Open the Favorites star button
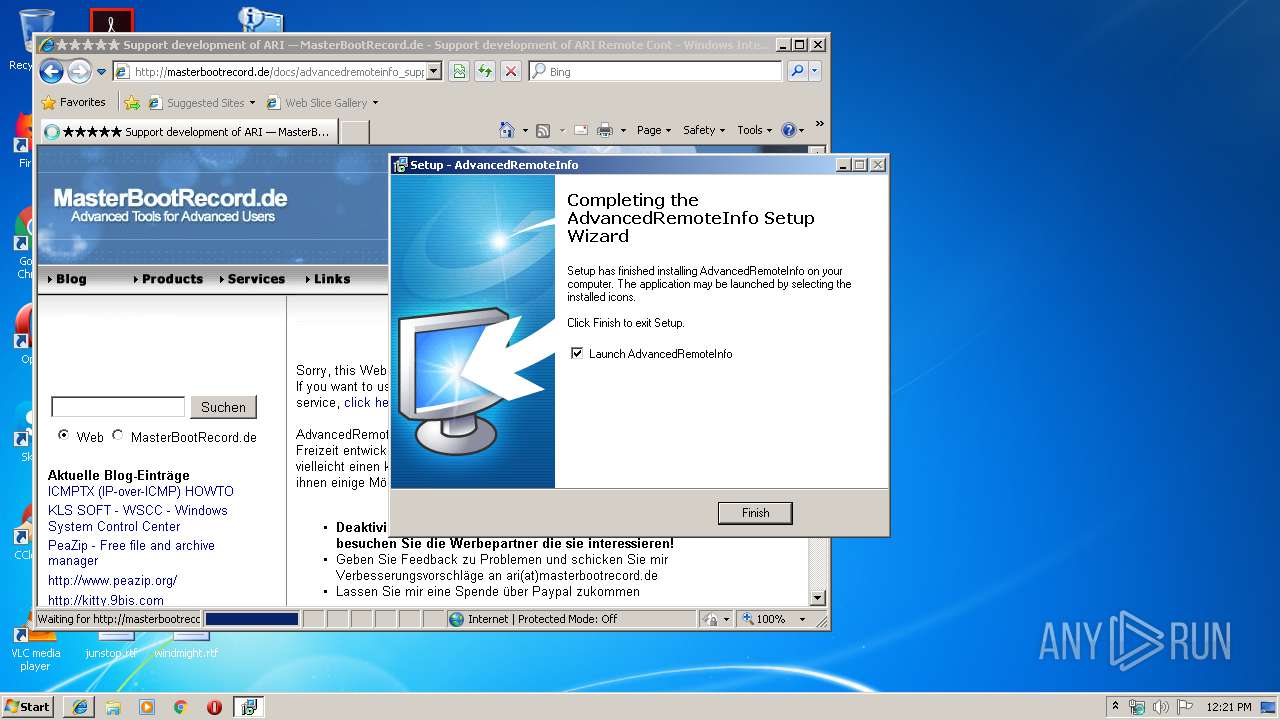The image size is (1280, 720). 73,102
